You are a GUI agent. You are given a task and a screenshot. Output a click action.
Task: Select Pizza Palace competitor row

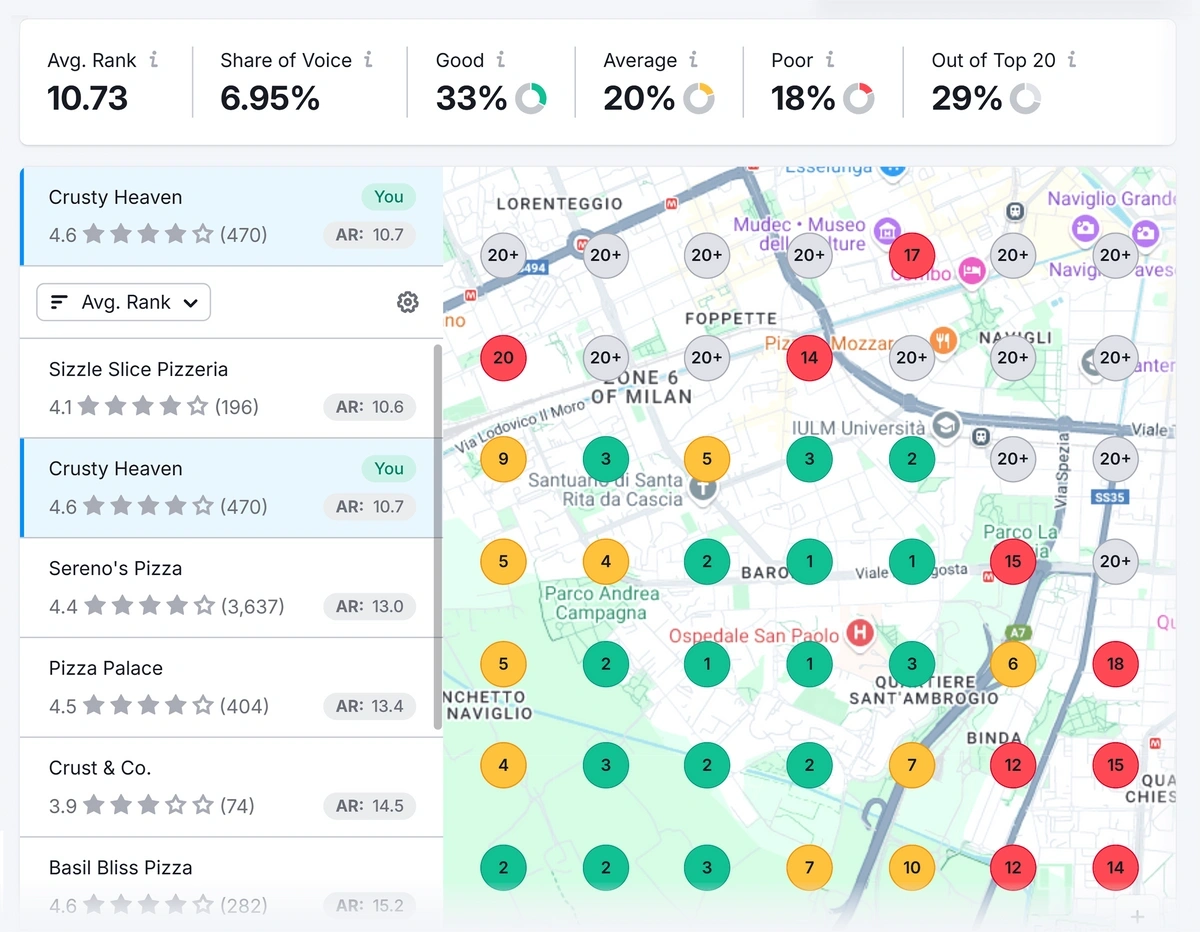click(x=231, y=687)
